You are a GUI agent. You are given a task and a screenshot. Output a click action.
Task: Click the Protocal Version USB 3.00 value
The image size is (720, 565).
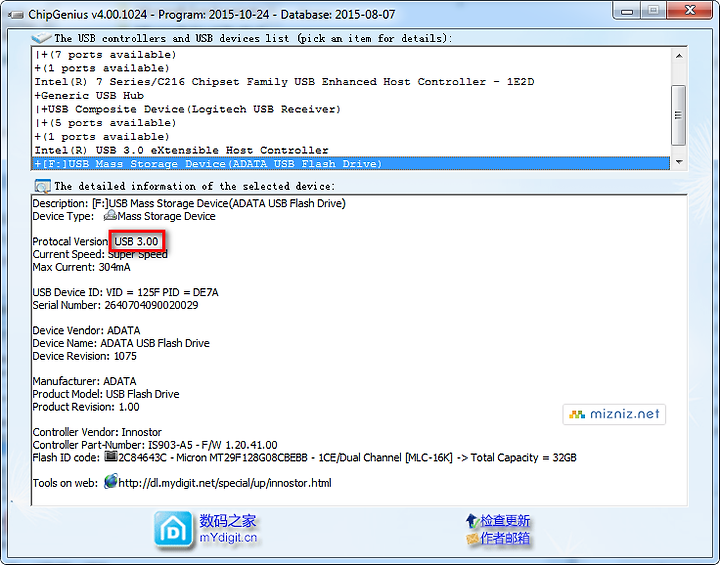coord(136,241)
